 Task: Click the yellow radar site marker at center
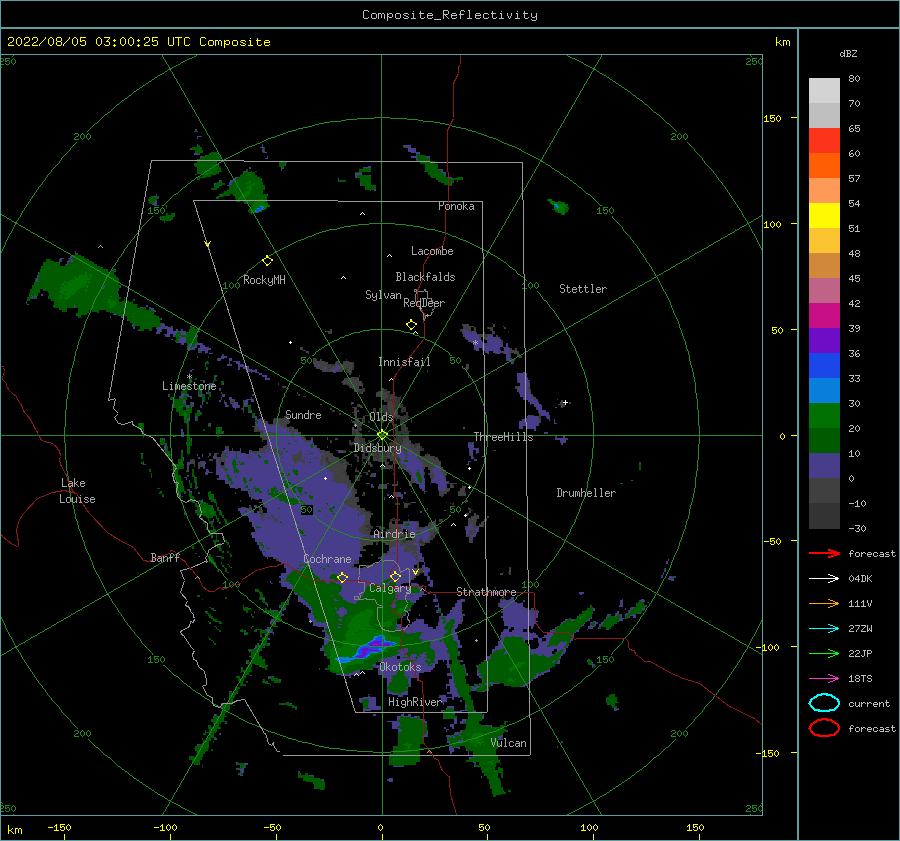pyautogui.click(x=382, y=435)
